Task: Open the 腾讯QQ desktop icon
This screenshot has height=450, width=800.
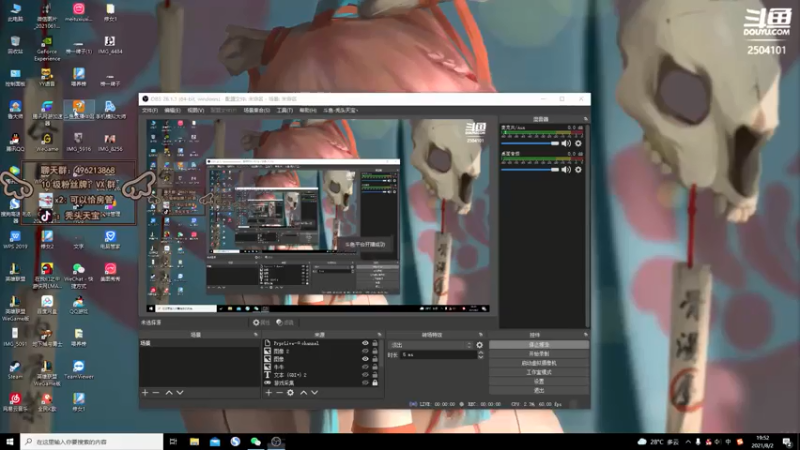Action: 15,142
